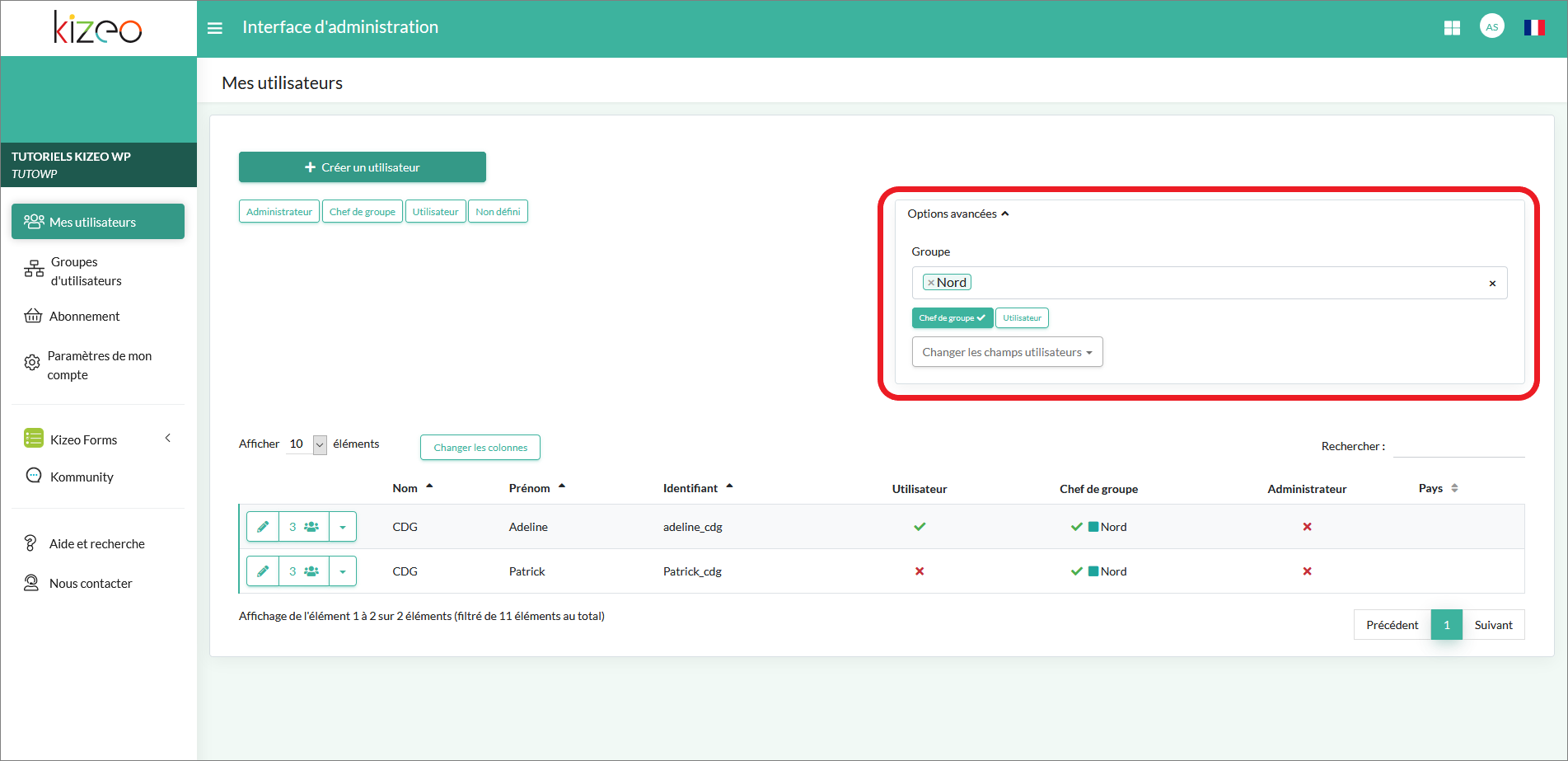Click identifier adeline_cdg
This screenshot has width=1568, height=761.
tap(693, 528)
